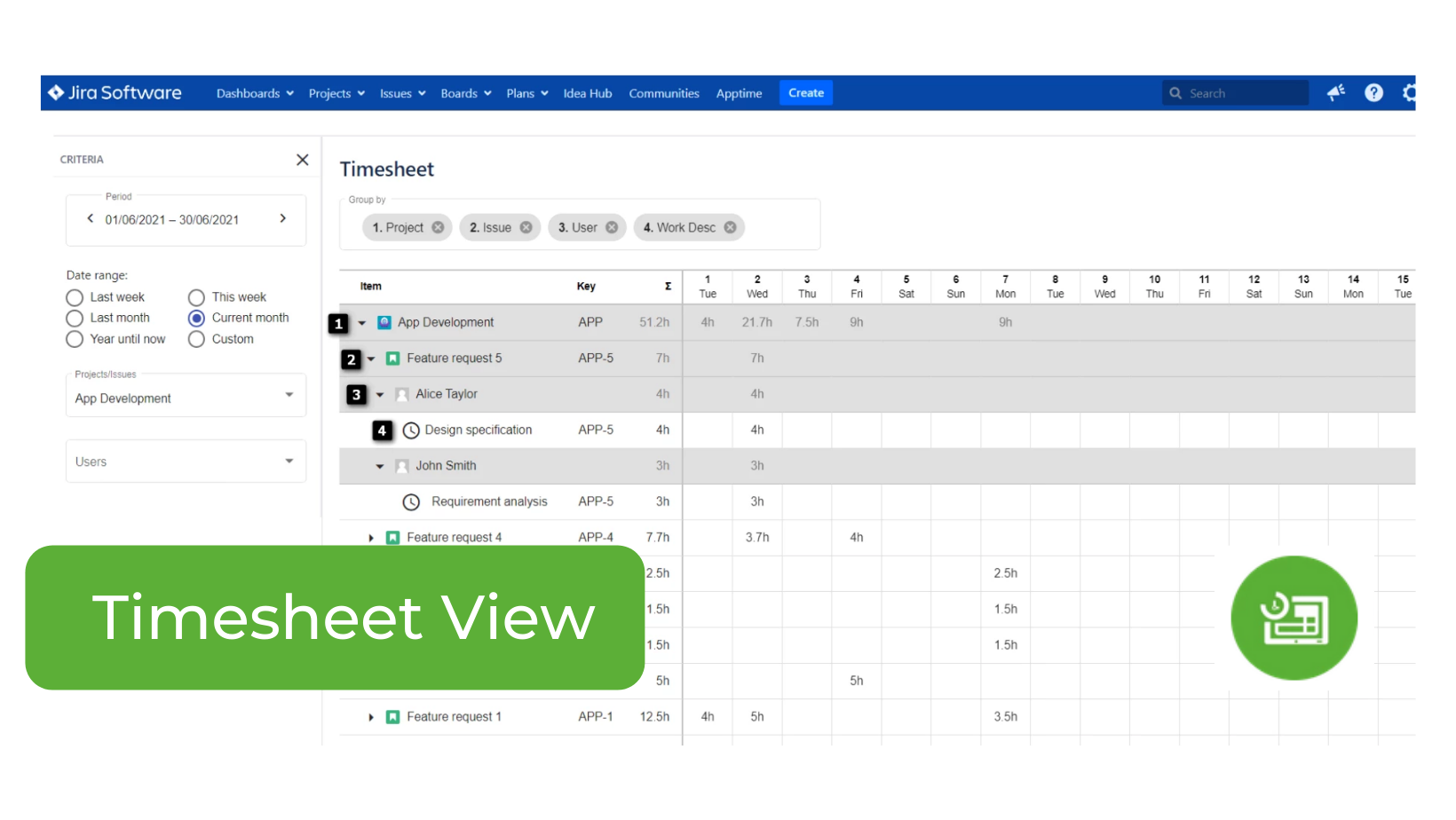
Task: Expand the Feature request 1 row
Action: coord(371,717)
